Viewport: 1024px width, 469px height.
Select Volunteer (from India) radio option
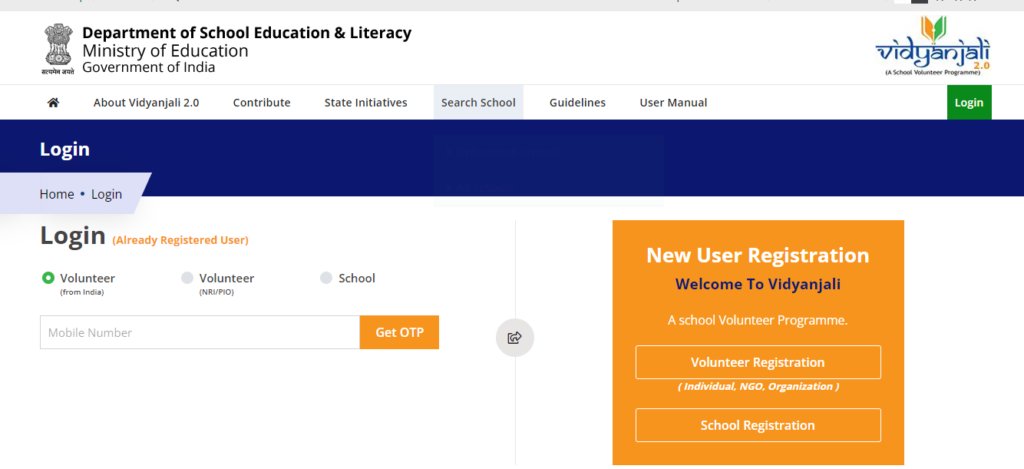(x=48, y=278)
